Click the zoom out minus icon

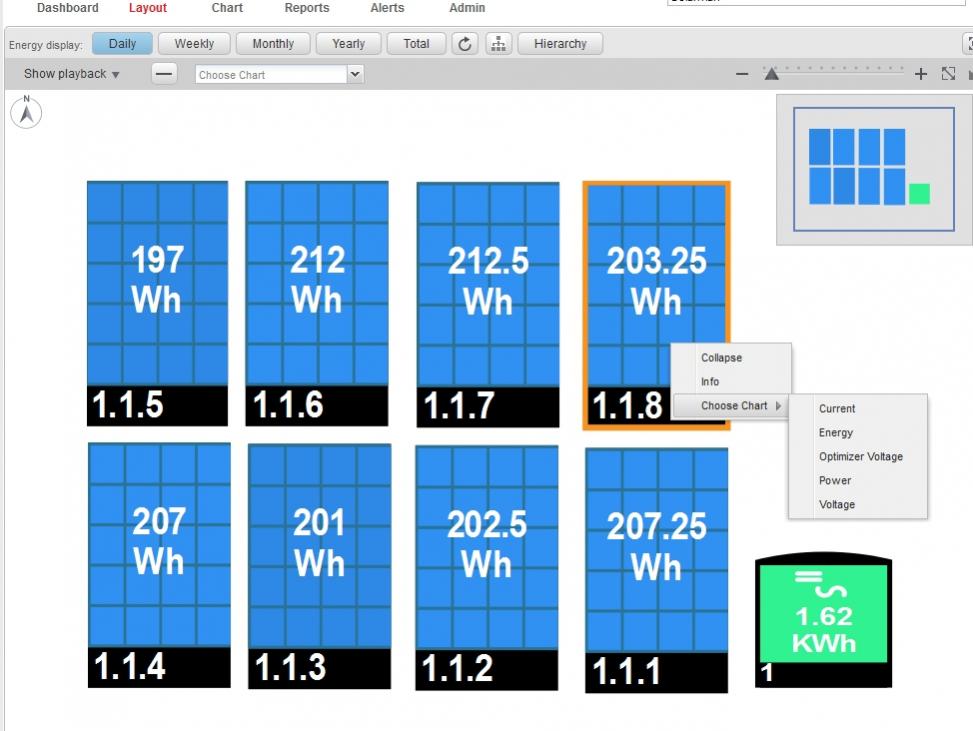[x=742, y=74]
